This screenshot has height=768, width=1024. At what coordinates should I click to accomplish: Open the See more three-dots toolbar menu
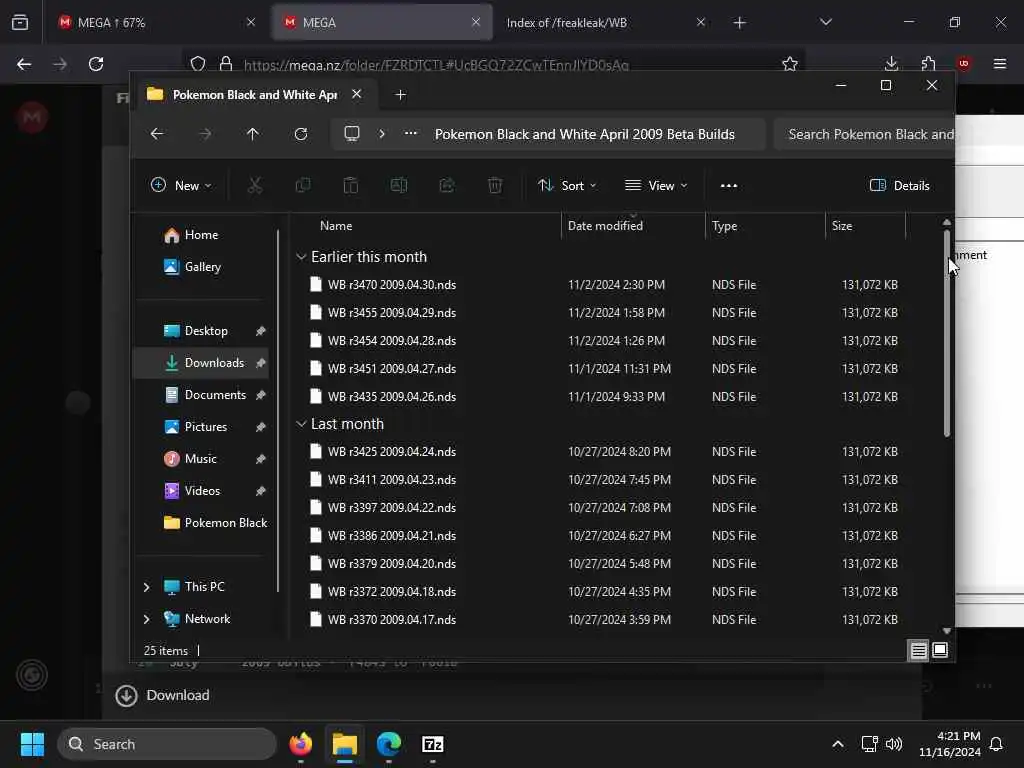729,185
